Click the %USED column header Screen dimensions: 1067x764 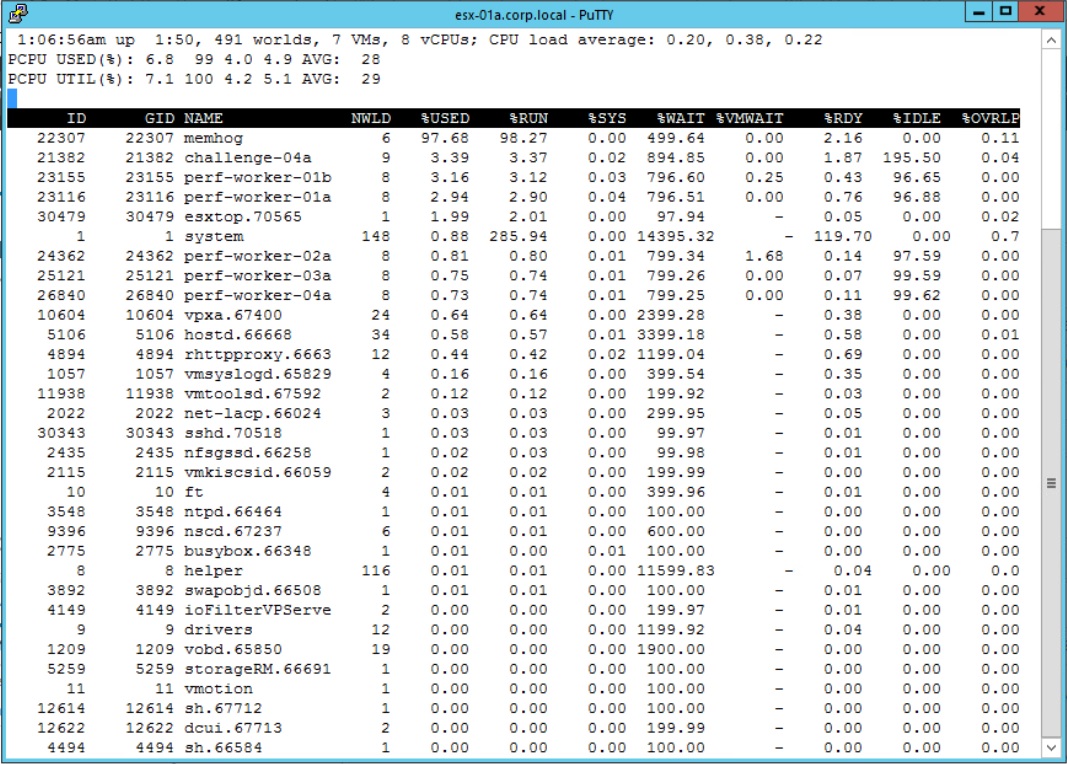point(445,118)
